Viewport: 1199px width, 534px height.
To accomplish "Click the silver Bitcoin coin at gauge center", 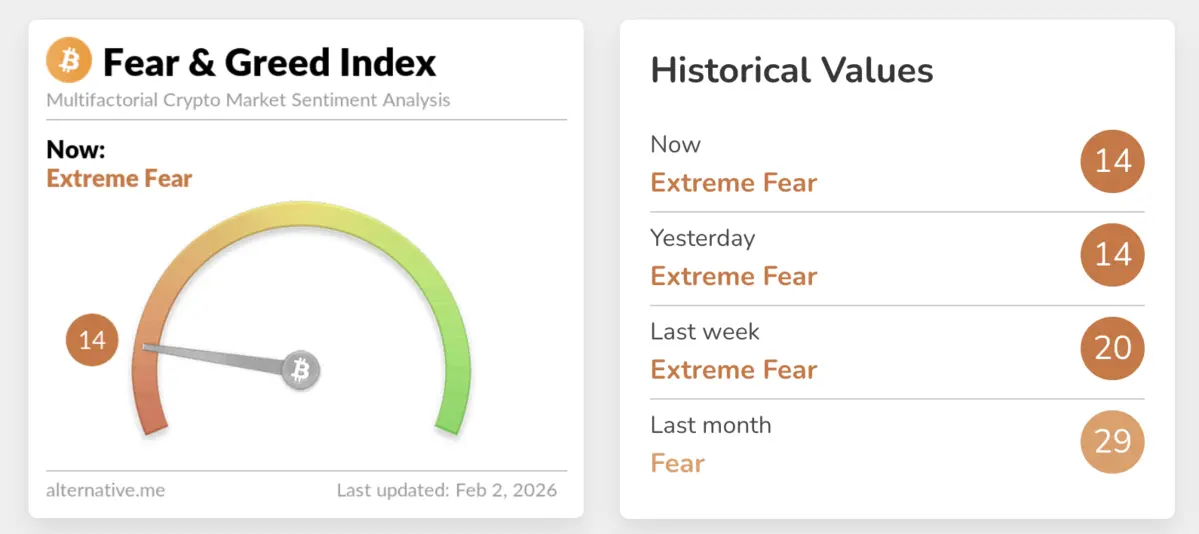I will 299,372.
